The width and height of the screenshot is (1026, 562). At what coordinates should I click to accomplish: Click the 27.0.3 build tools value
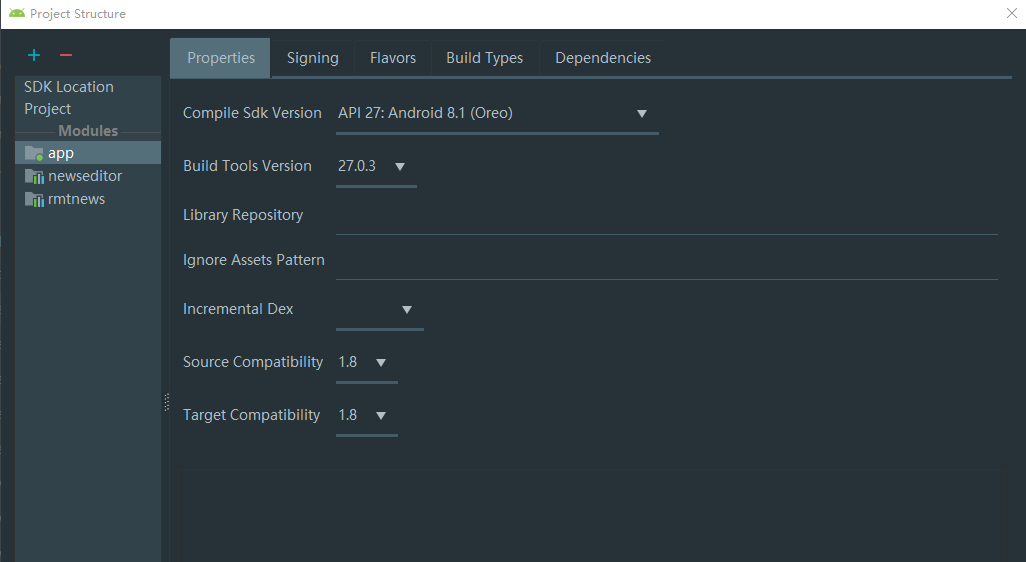[357, 166]
